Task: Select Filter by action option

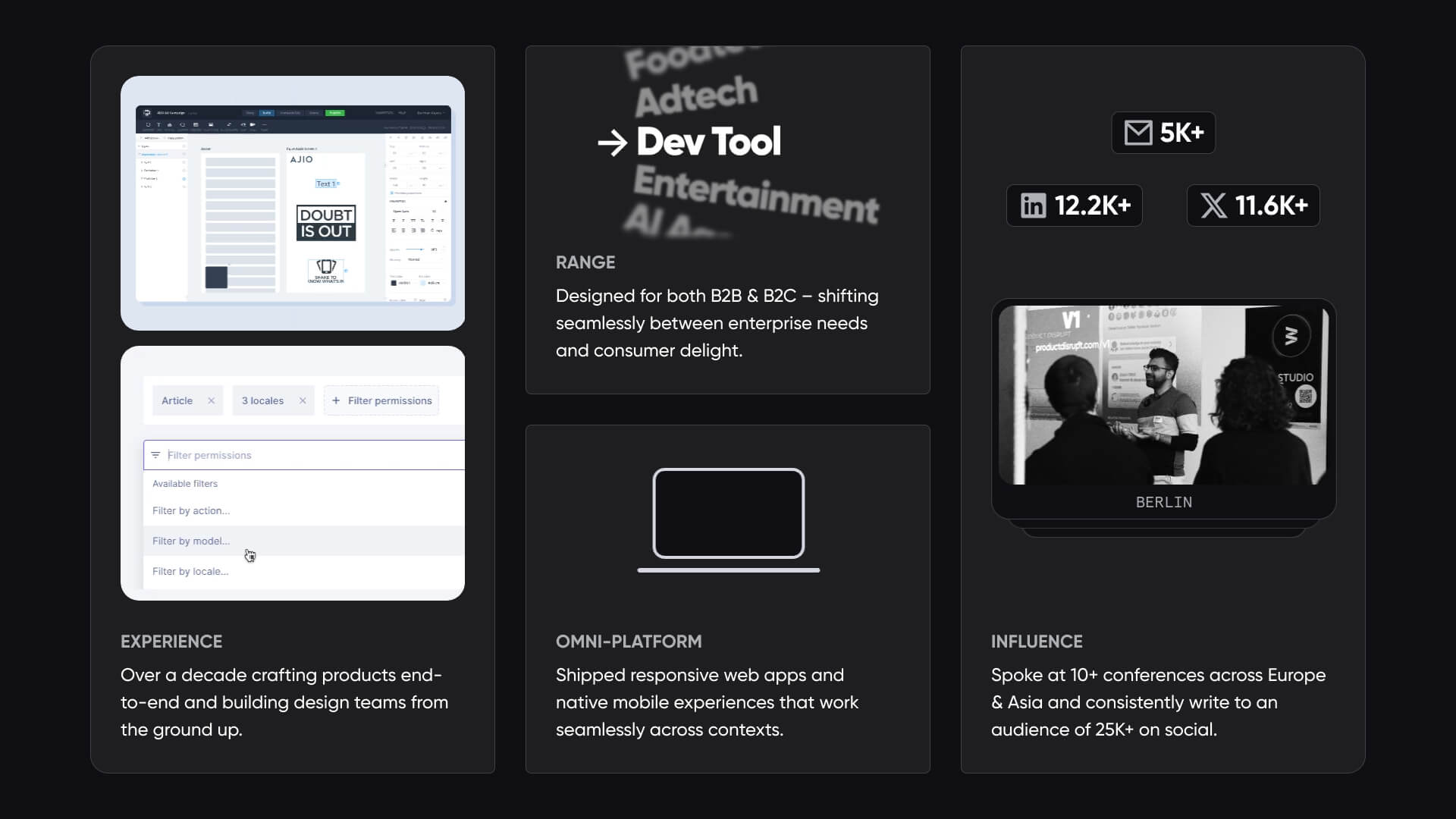Action: (191, 510)
